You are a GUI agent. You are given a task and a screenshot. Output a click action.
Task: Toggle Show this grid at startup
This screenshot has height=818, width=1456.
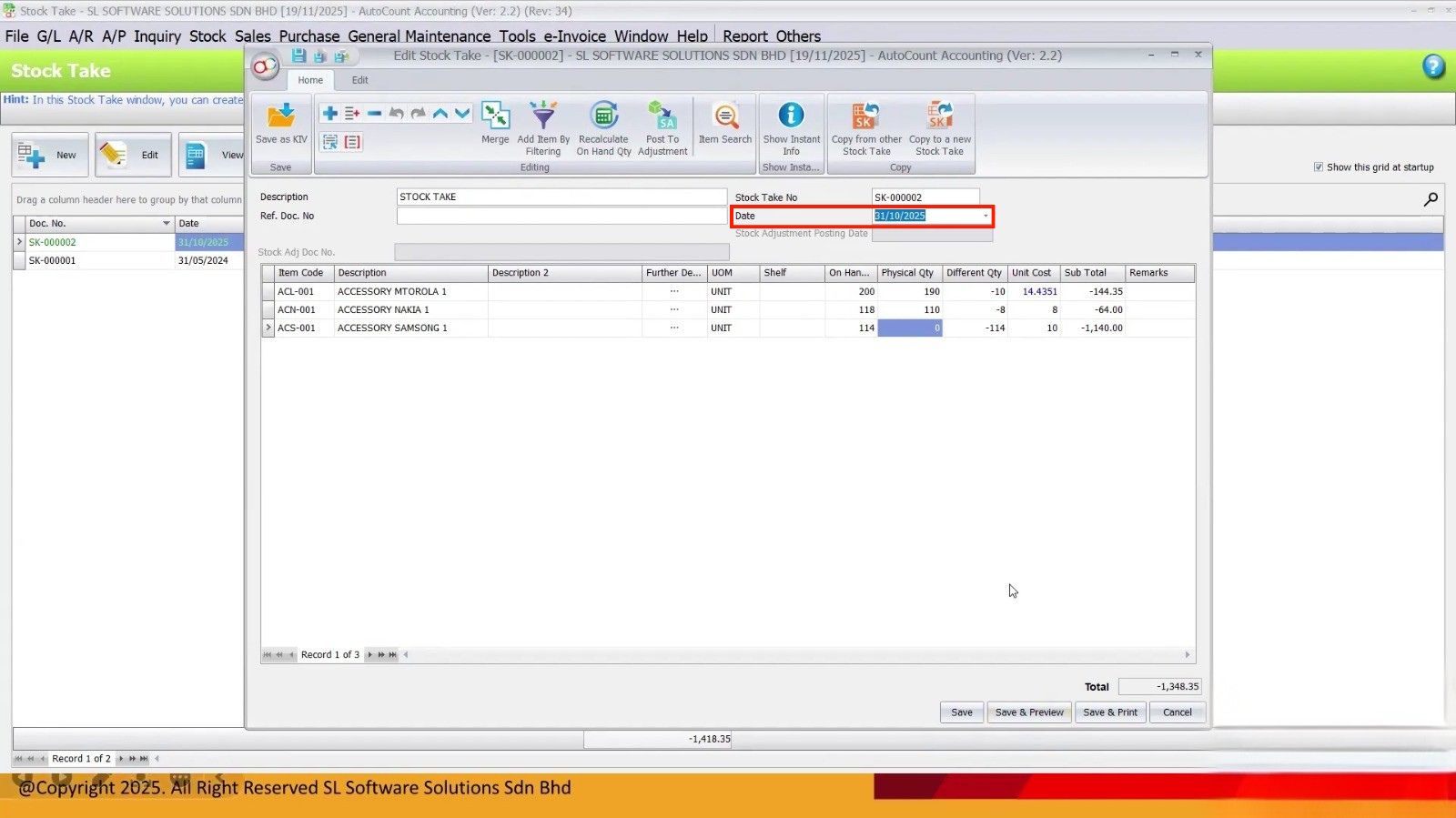coord(1319,167)
